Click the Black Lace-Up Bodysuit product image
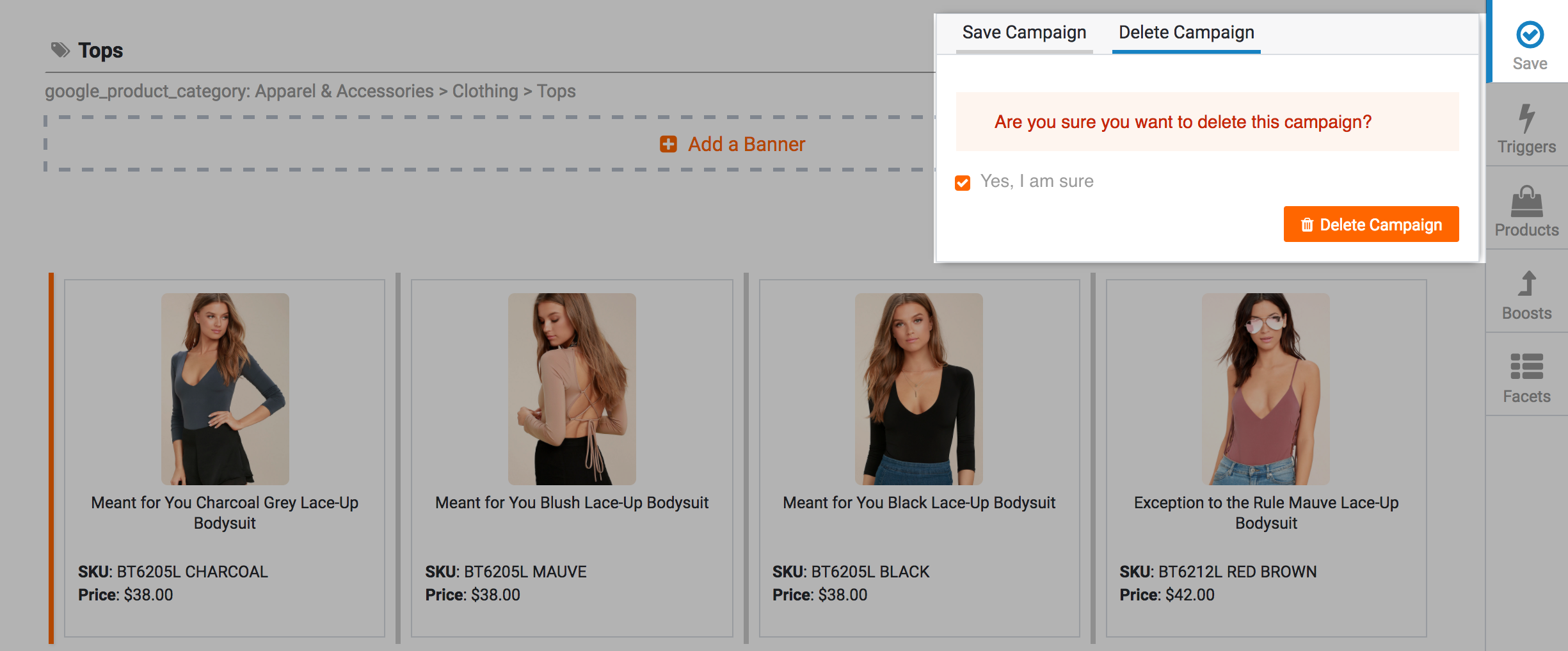 click(x=918, y=389)
